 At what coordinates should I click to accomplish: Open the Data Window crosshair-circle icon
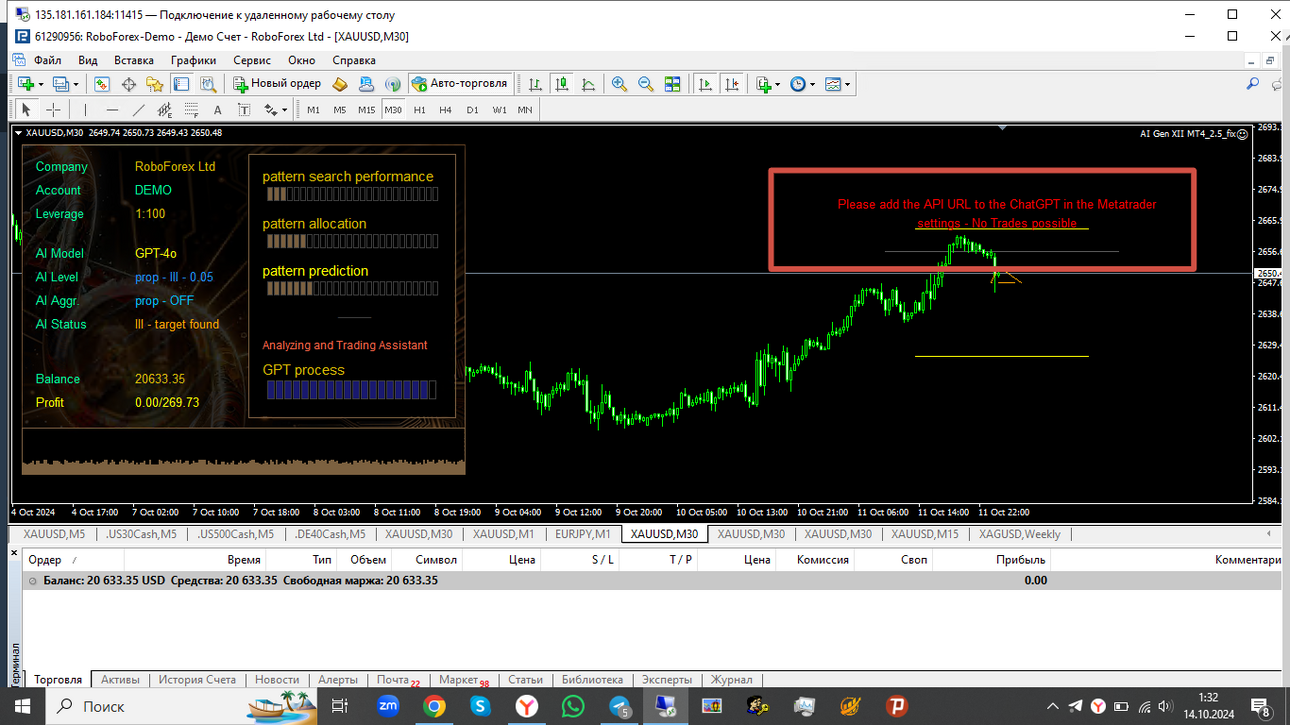pos(129,84)
